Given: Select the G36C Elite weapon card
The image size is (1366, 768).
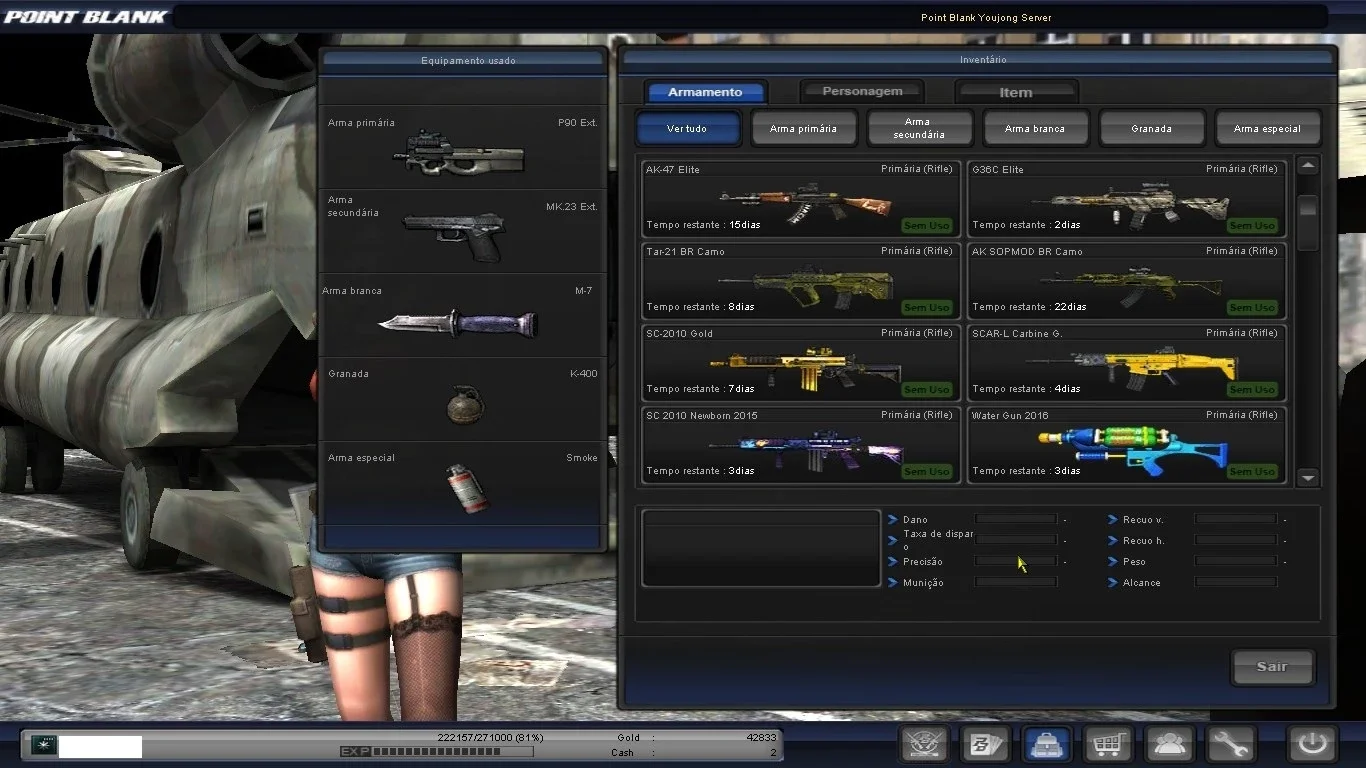Looking at the screenshot, I should click(x=1126, y=198).
